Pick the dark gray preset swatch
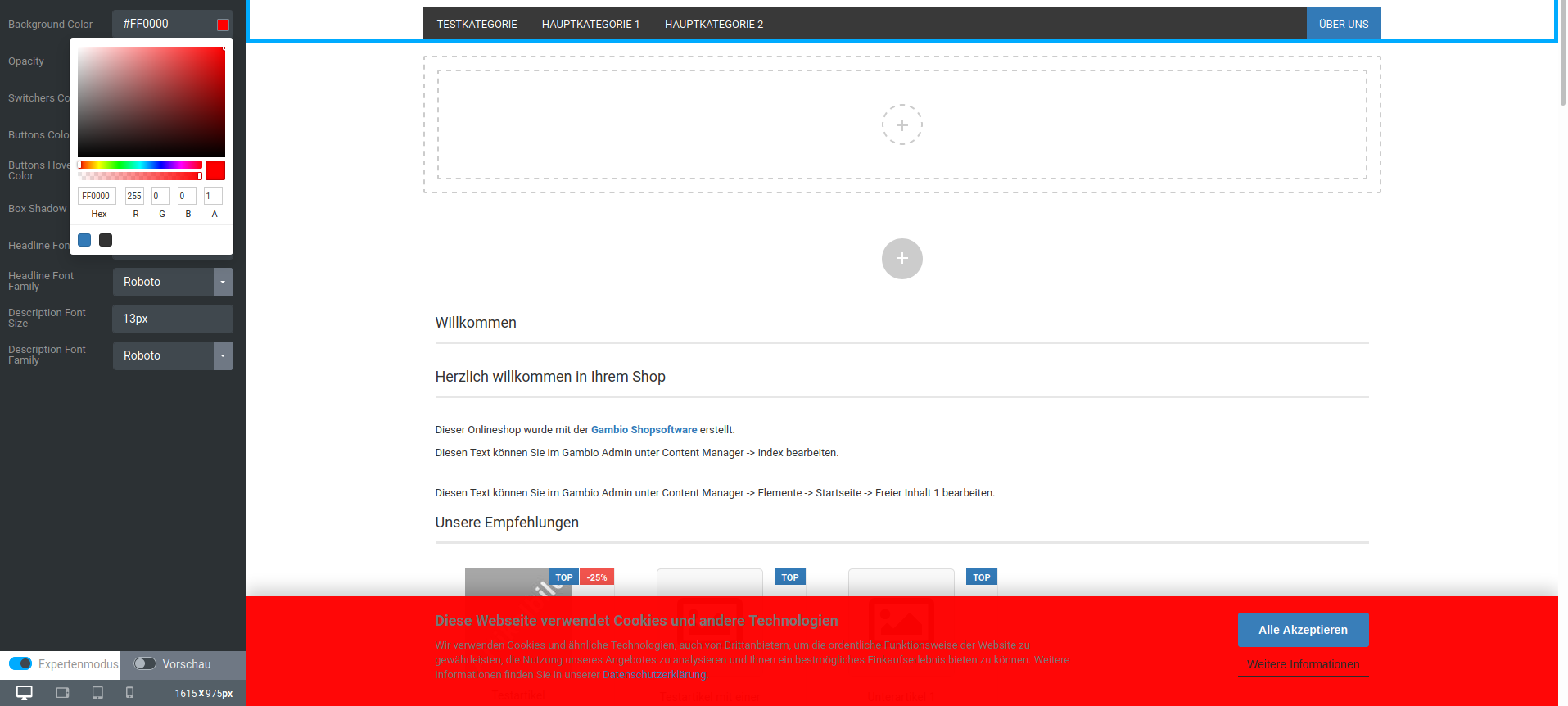1568x706 pixels. [x=106, y=240]
